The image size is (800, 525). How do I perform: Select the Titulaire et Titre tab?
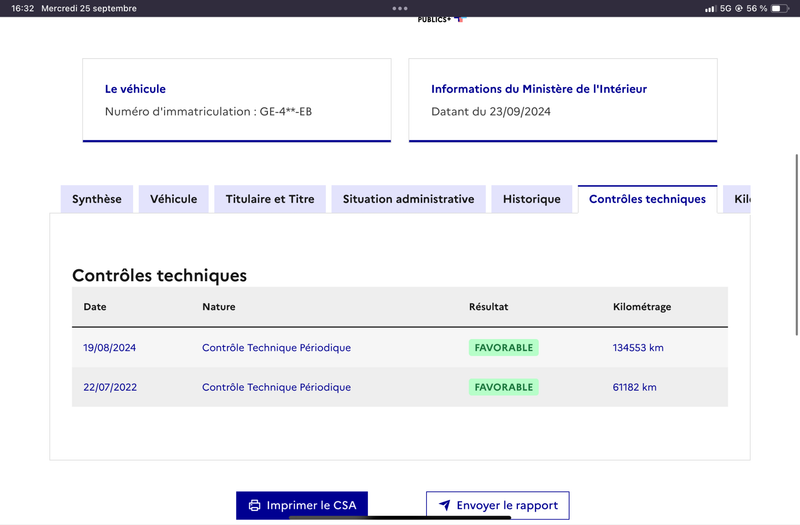270,199
